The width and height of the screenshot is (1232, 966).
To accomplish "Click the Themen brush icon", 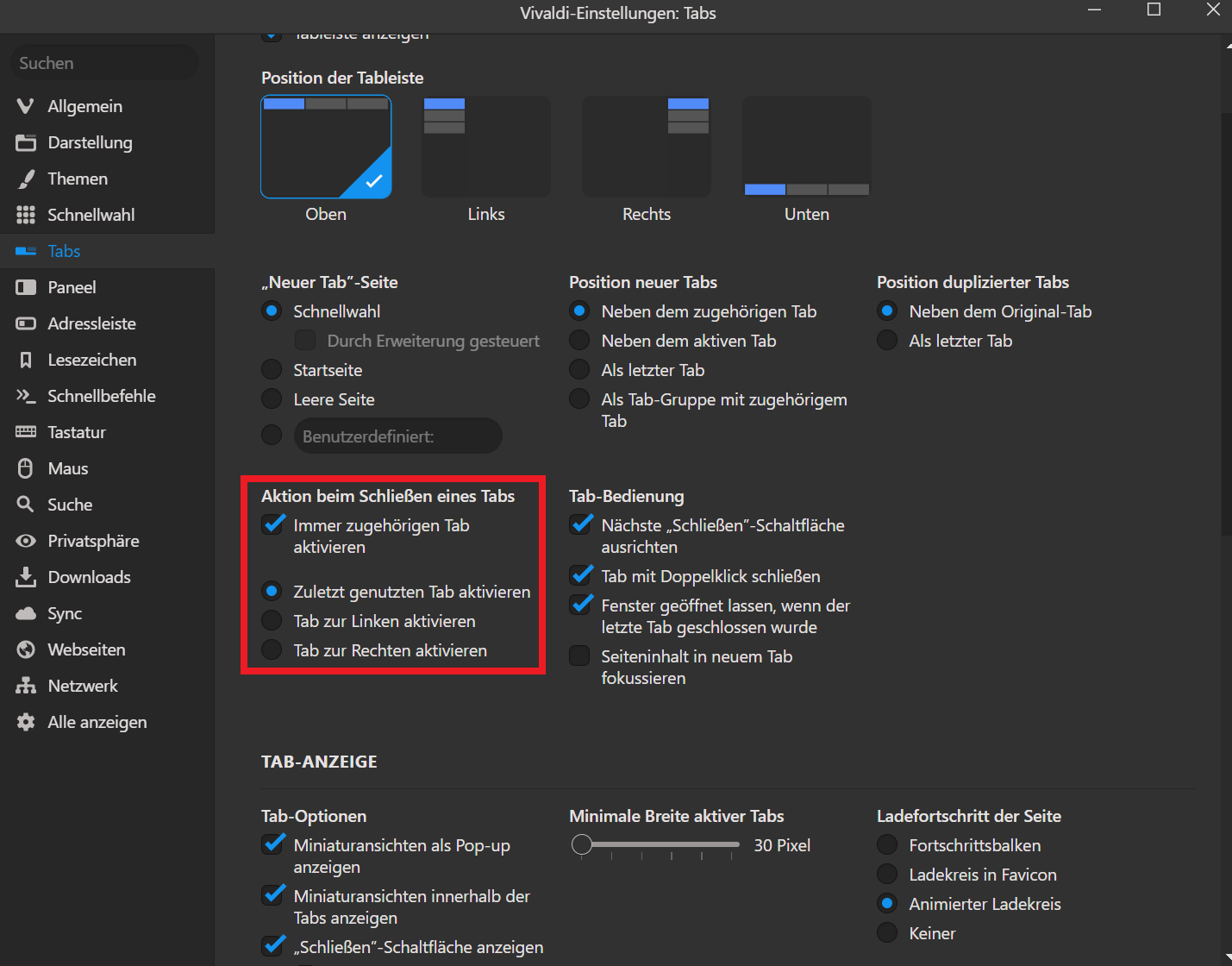I will [26, 179].
